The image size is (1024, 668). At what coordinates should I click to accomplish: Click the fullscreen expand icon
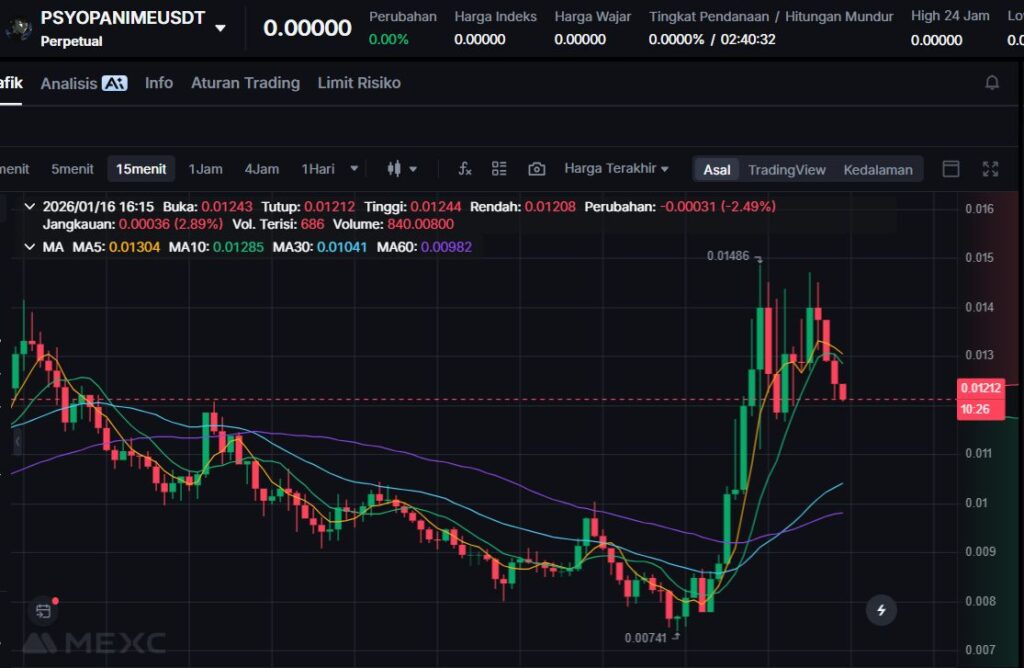tap(990, 169)
